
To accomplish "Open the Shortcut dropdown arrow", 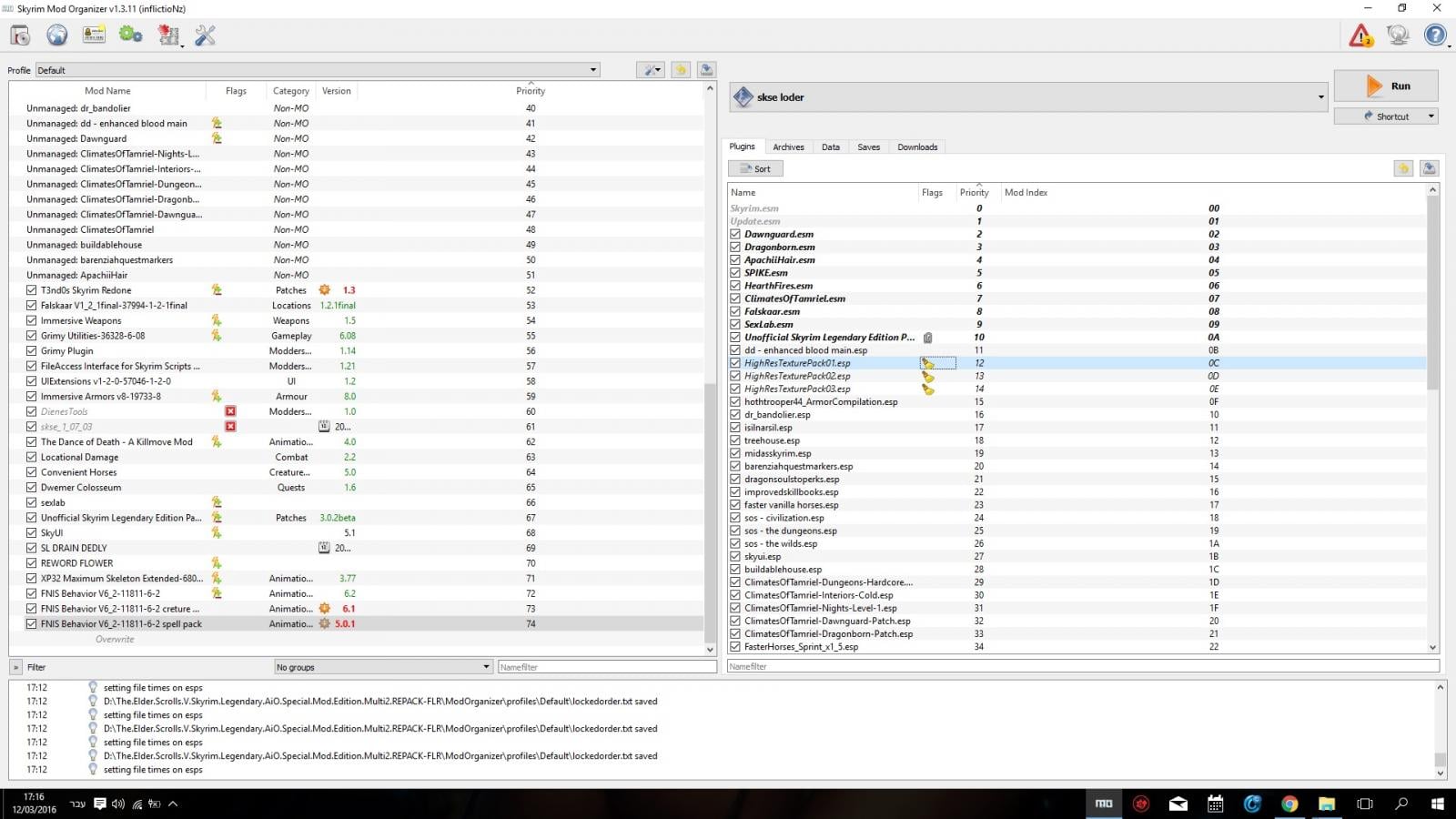I will [1431, 116].
